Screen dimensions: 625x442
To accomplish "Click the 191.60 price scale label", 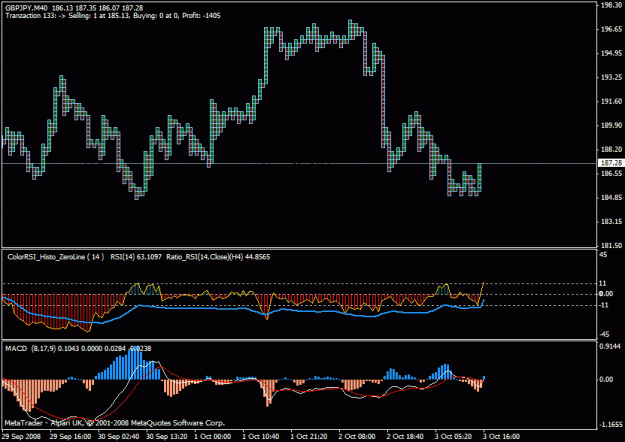I will (611, 101).
